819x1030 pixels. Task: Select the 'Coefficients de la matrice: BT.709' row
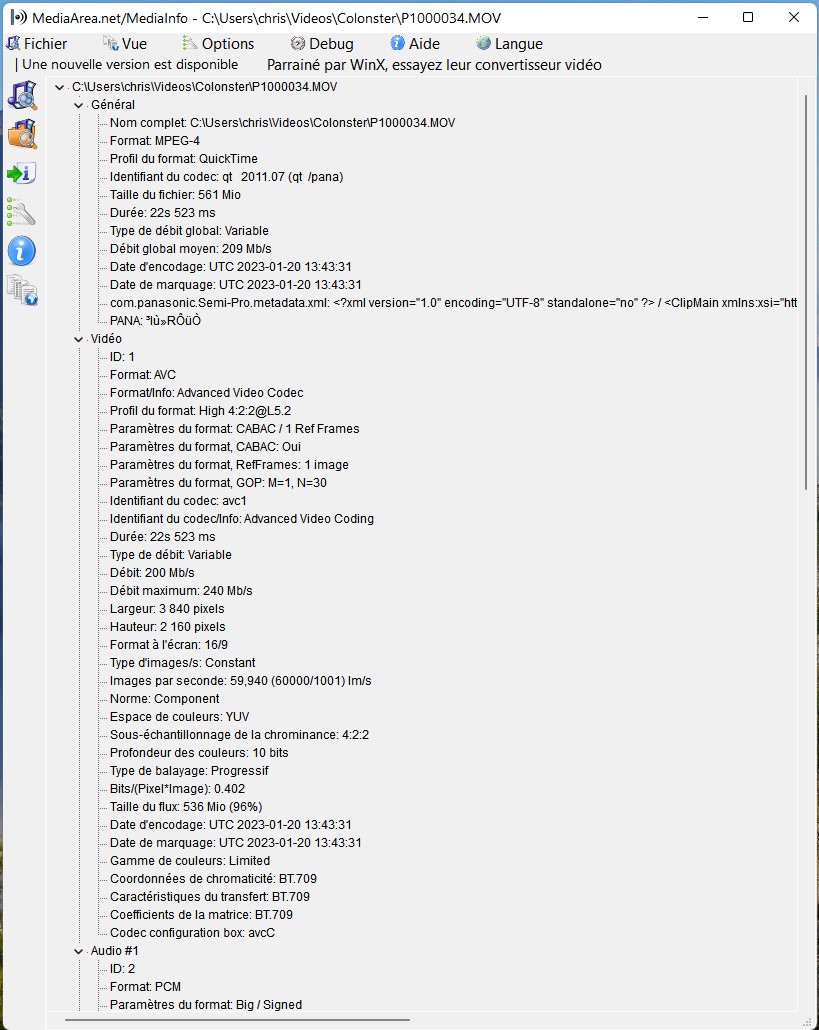pyautogui.click(x=201, y=915)
